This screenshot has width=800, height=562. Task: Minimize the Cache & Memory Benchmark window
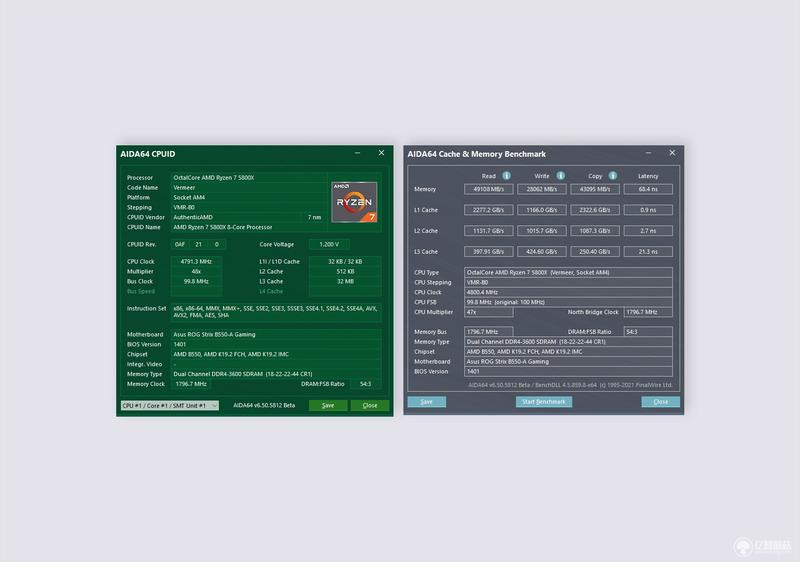648,153
